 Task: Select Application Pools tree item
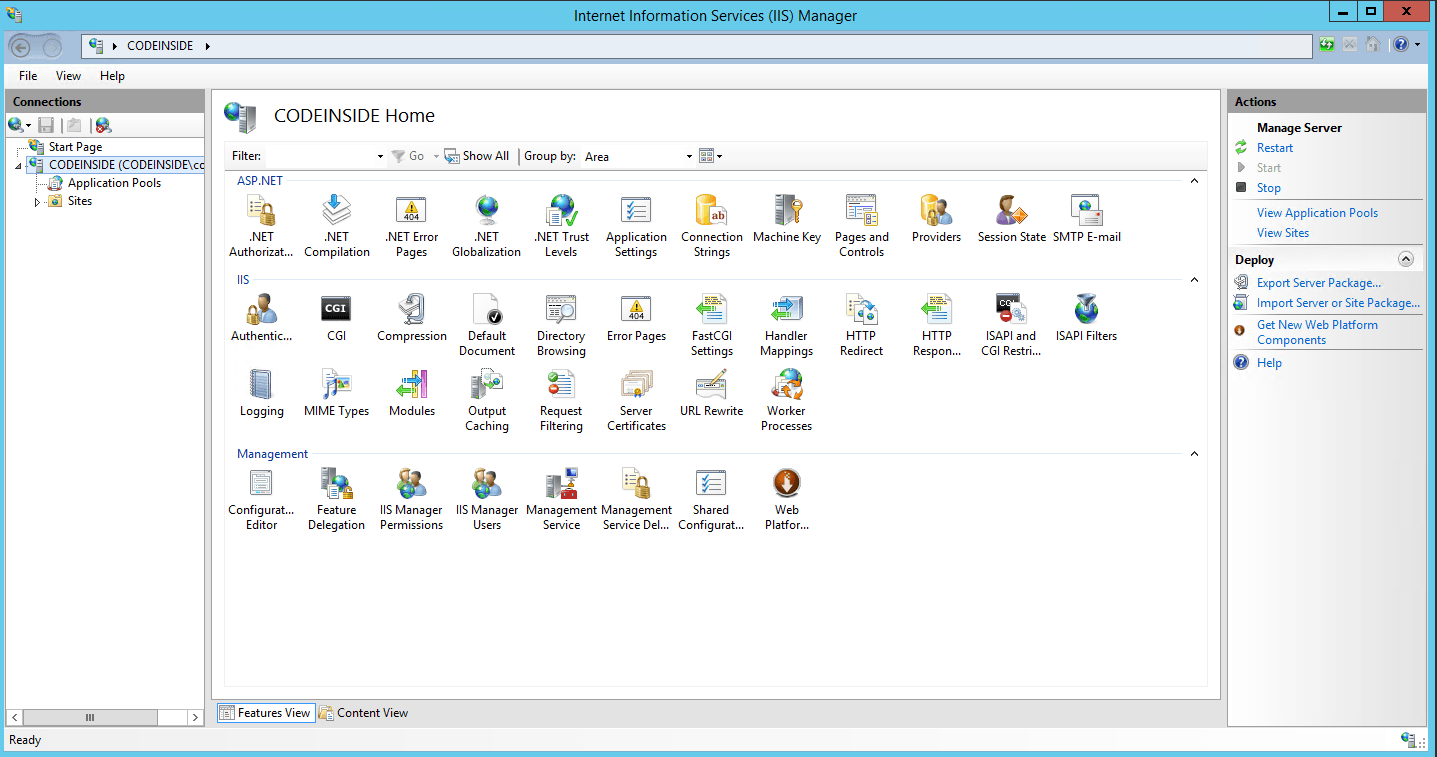(x=114, y=183)
